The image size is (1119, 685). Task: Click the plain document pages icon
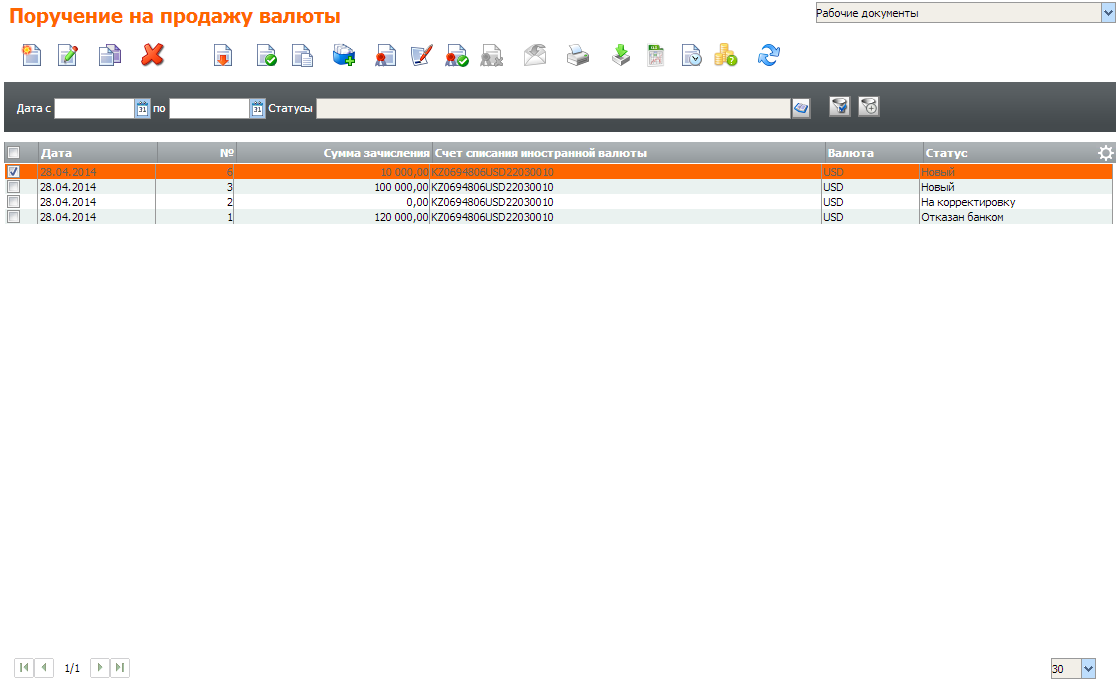[x=302, y=55]
